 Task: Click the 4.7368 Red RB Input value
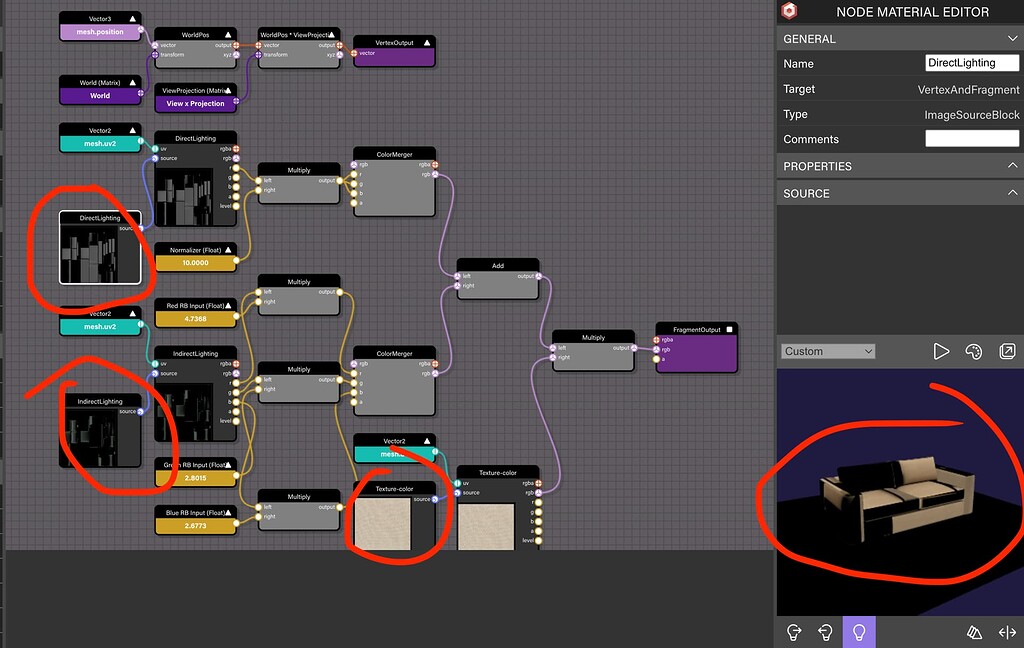click(195, 319)
